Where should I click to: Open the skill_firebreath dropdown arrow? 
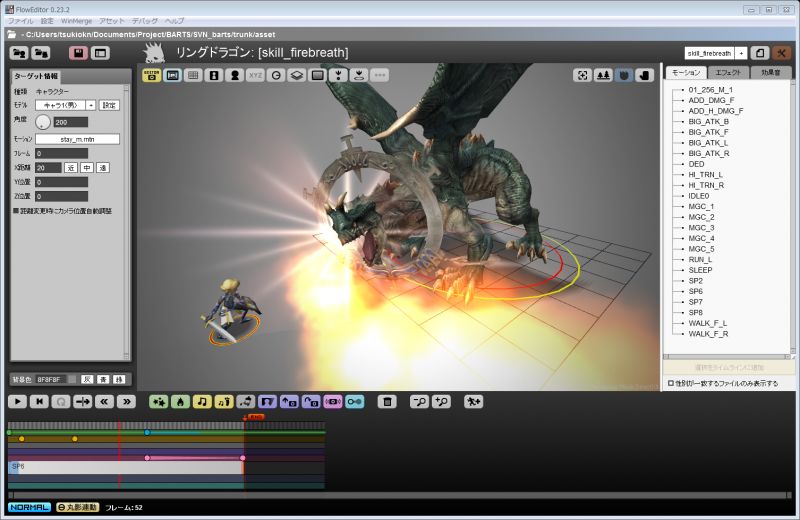[741, 53]
